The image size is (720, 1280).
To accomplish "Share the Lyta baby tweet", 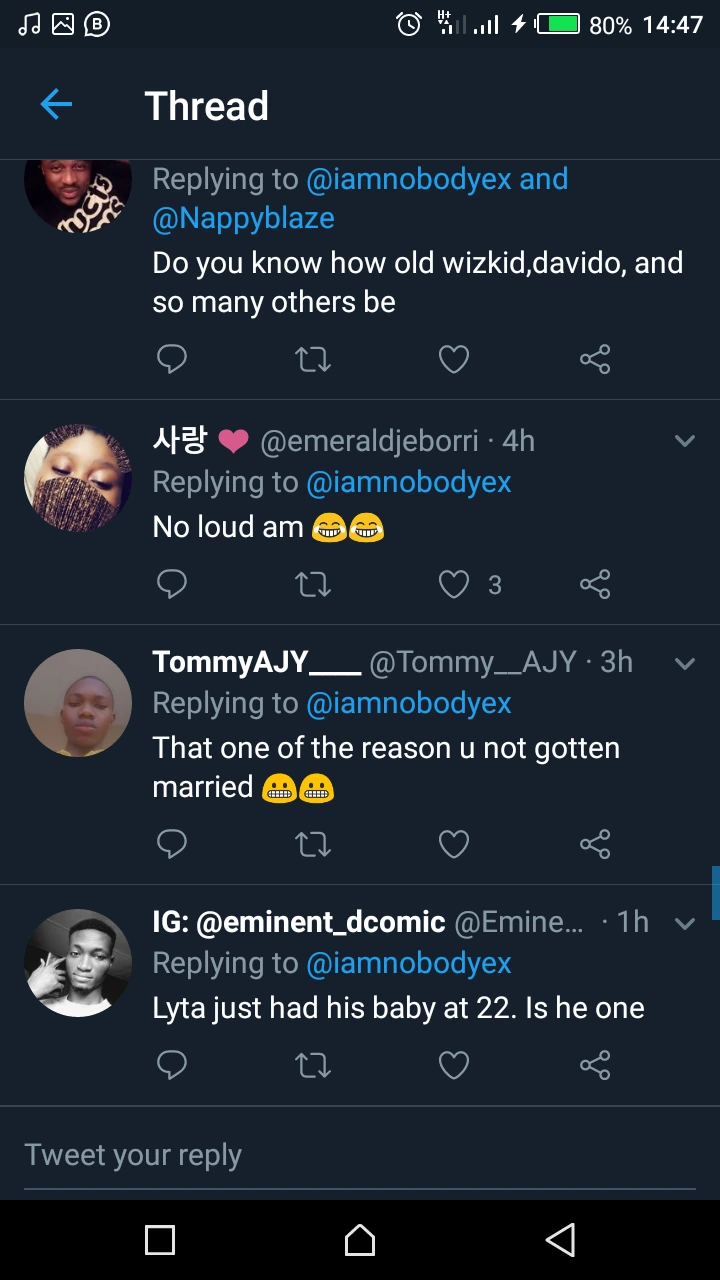I will click(x=595, y=1066).
